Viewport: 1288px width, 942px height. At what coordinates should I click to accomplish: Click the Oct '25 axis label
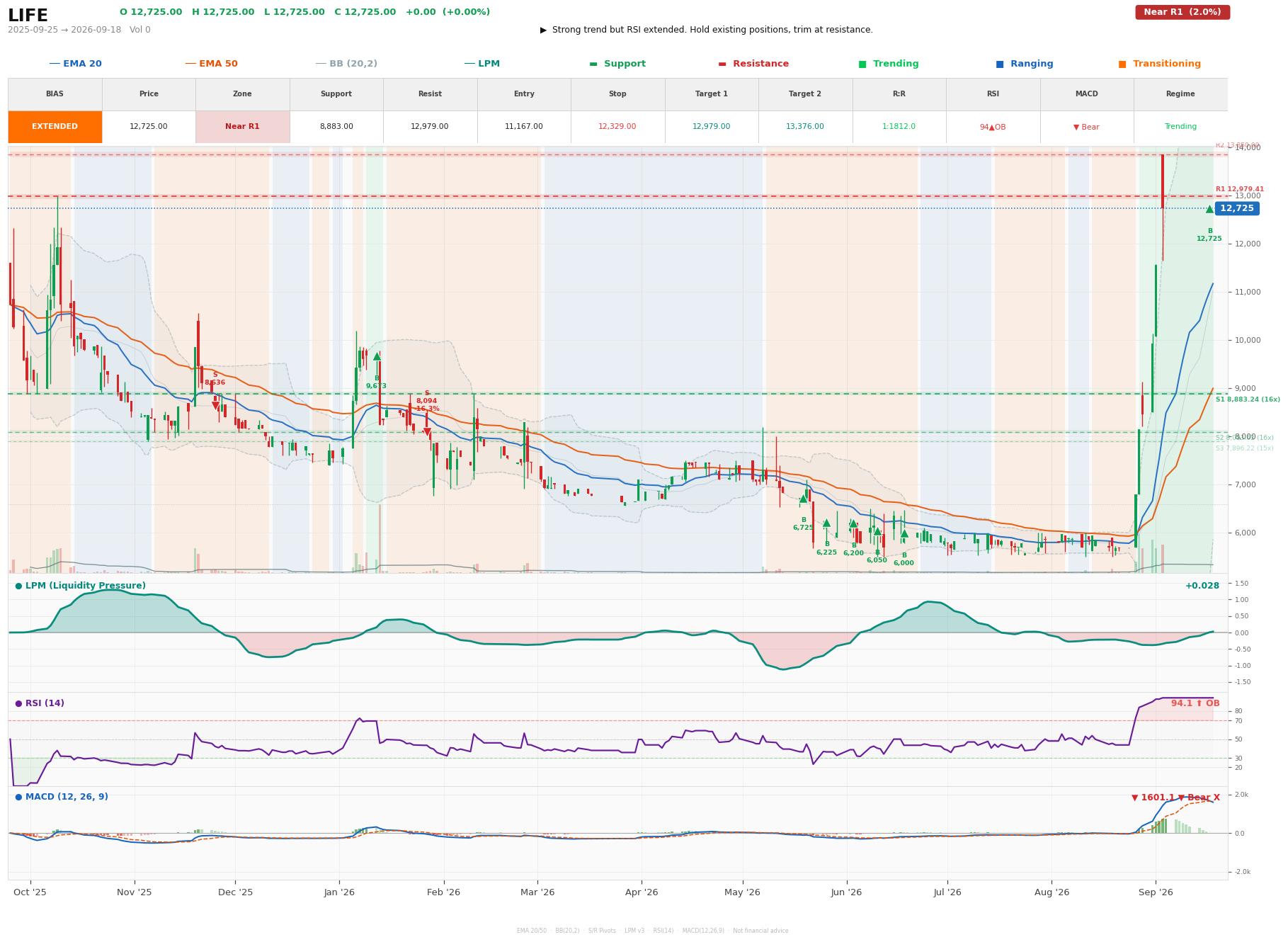point(30,892)
